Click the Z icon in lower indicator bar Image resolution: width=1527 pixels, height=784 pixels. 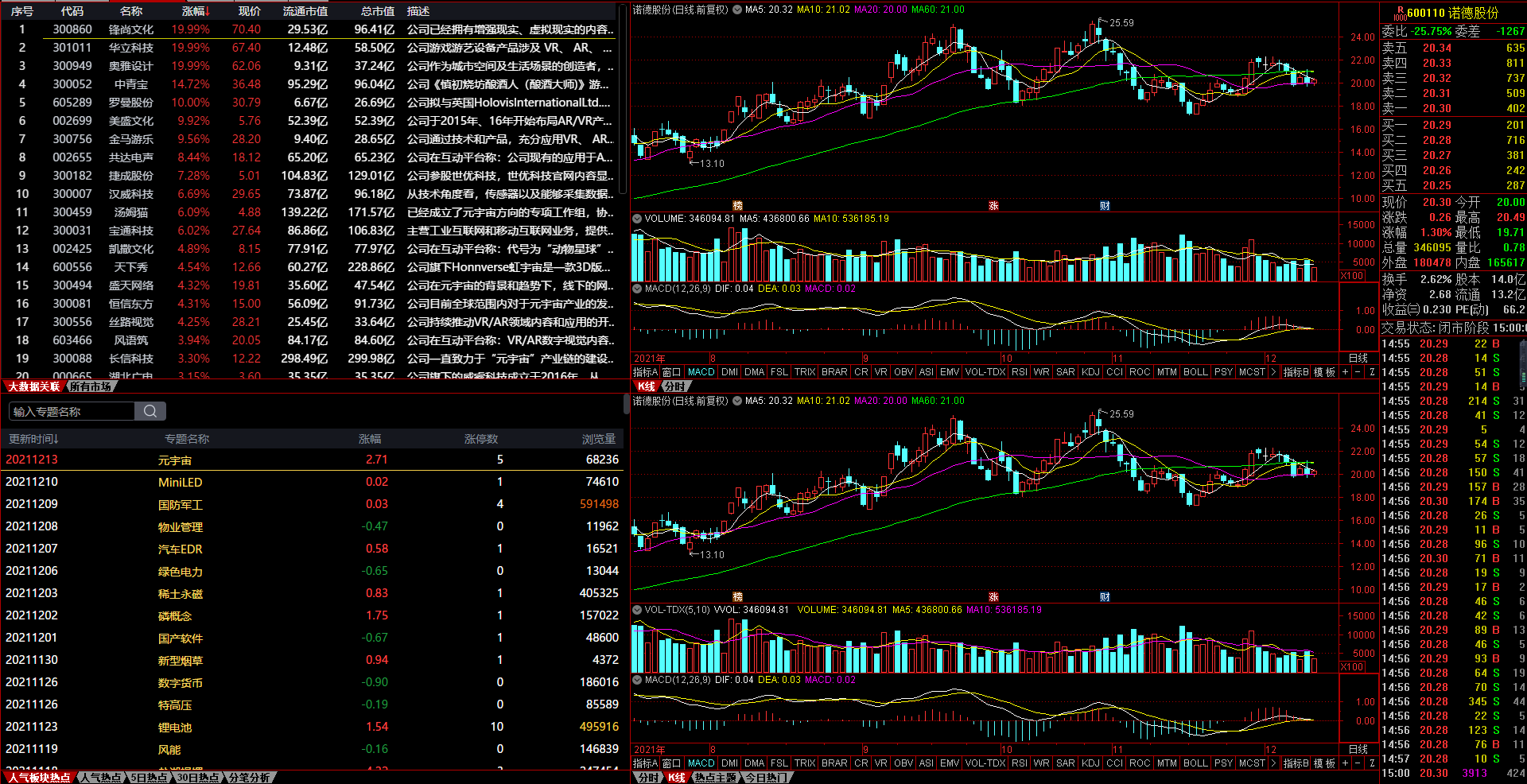pos(1371,763)
